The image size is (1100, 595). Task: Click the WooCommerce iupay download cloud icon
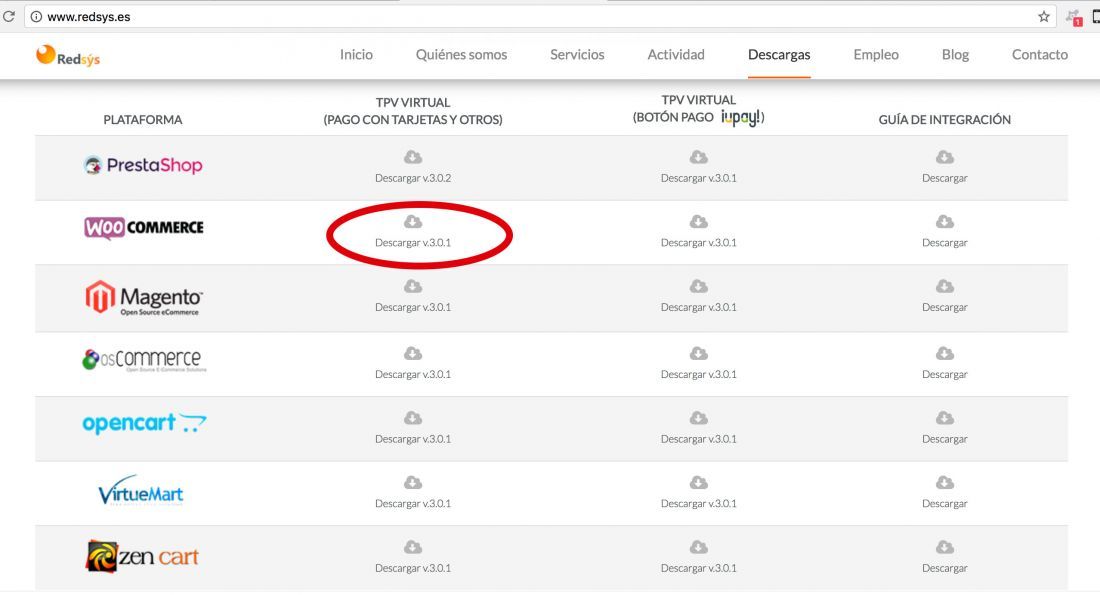699,222
